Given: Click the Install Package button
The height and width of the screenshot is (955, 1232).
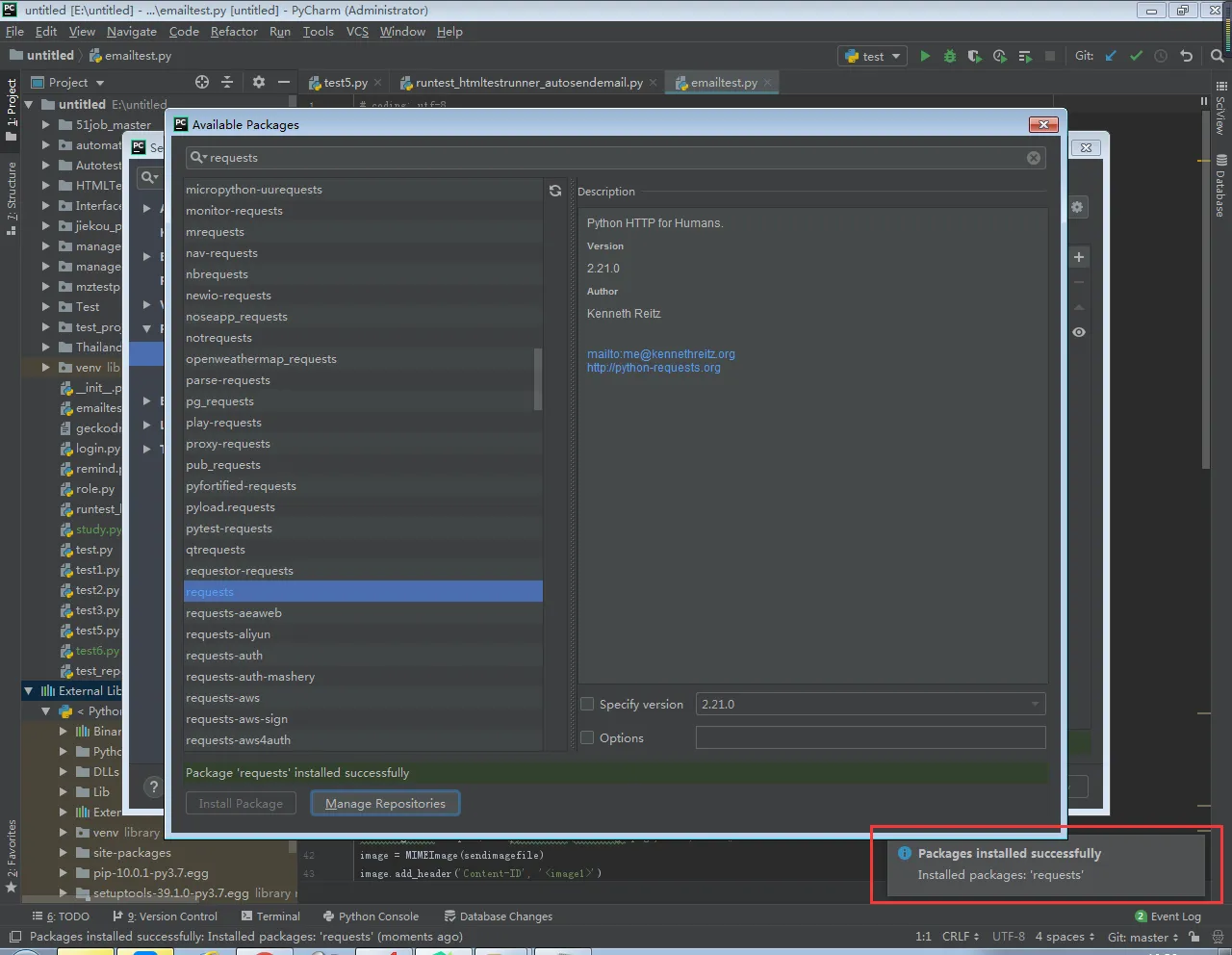Looking at the screenshot, I should coord(241,803).
